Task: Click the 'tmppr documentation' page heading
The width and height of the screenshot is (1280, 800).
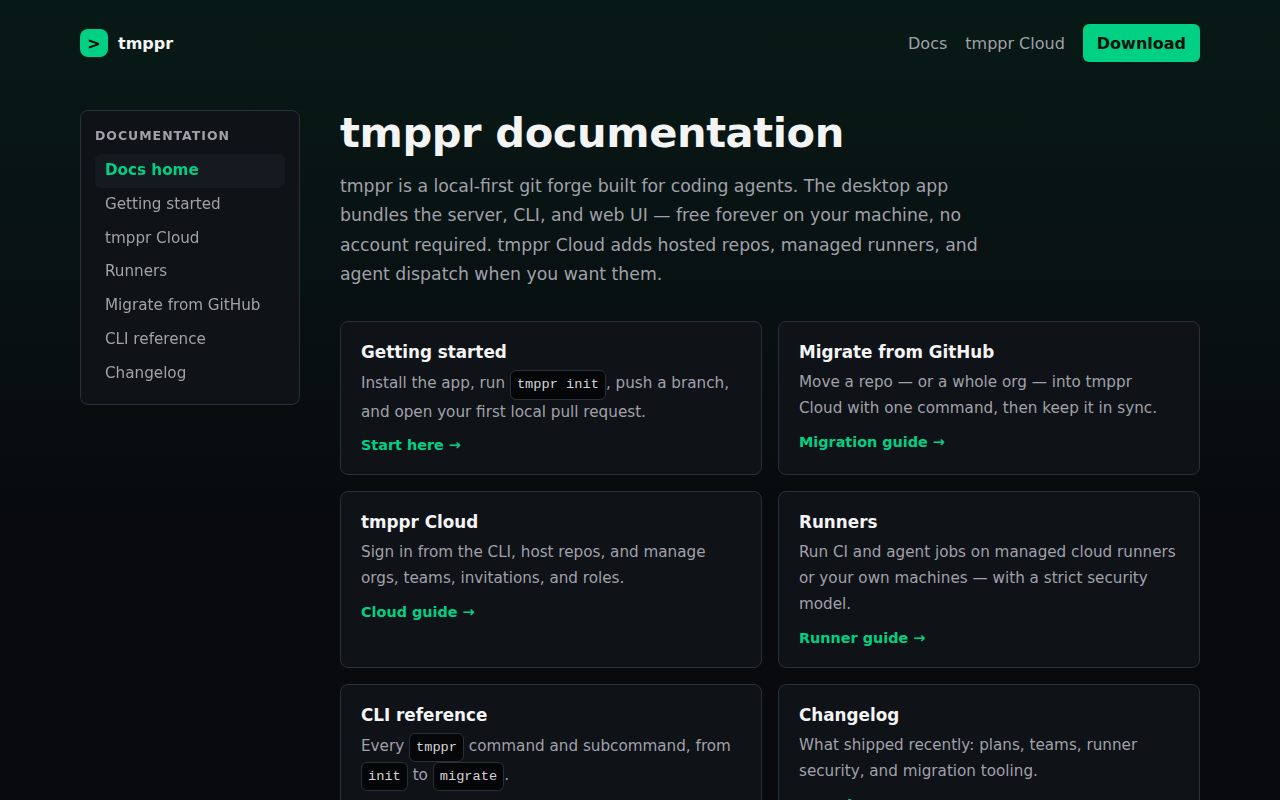Action: coord(592,133)
